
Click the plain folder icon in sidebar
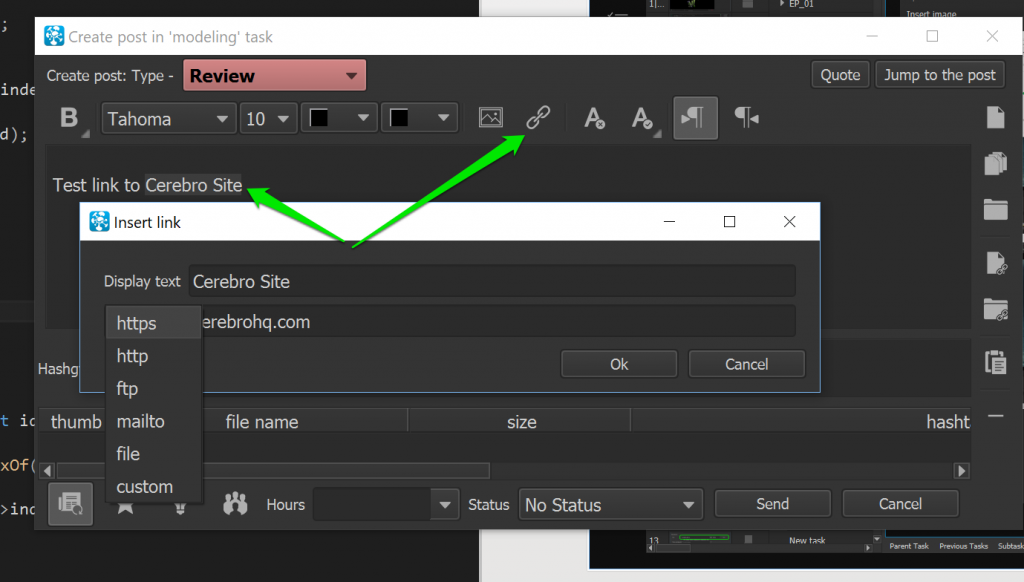click(995, 210)
